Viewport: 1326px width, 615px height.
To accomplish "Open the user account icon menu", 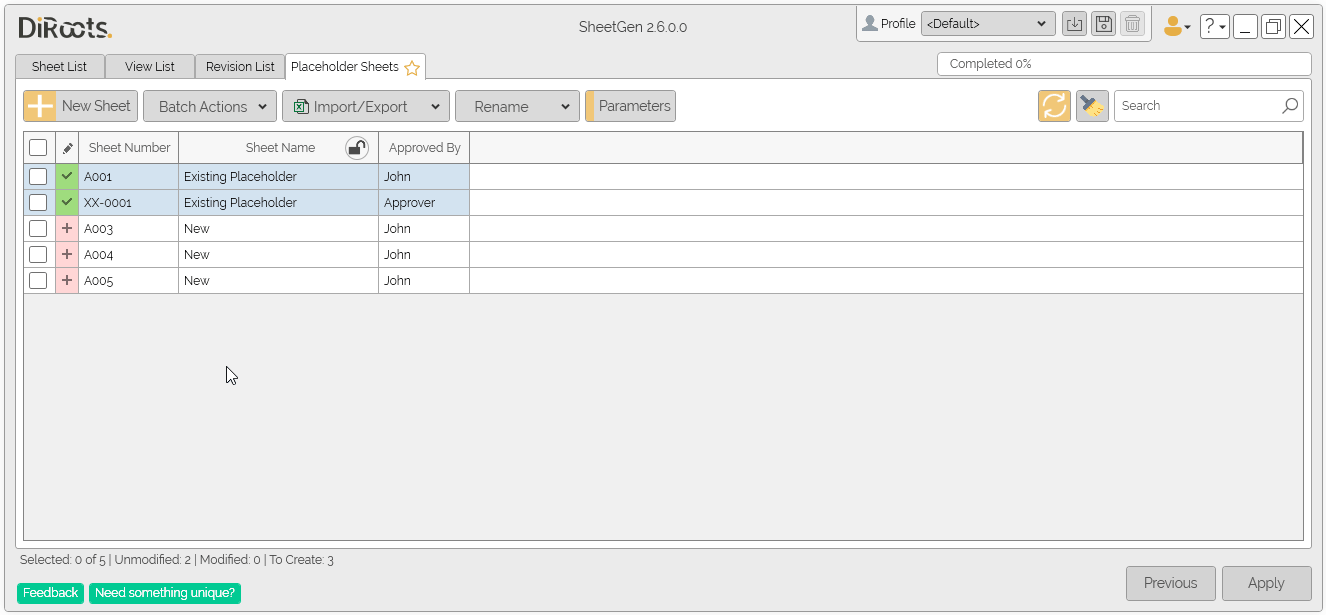I will click(1176, 27).
